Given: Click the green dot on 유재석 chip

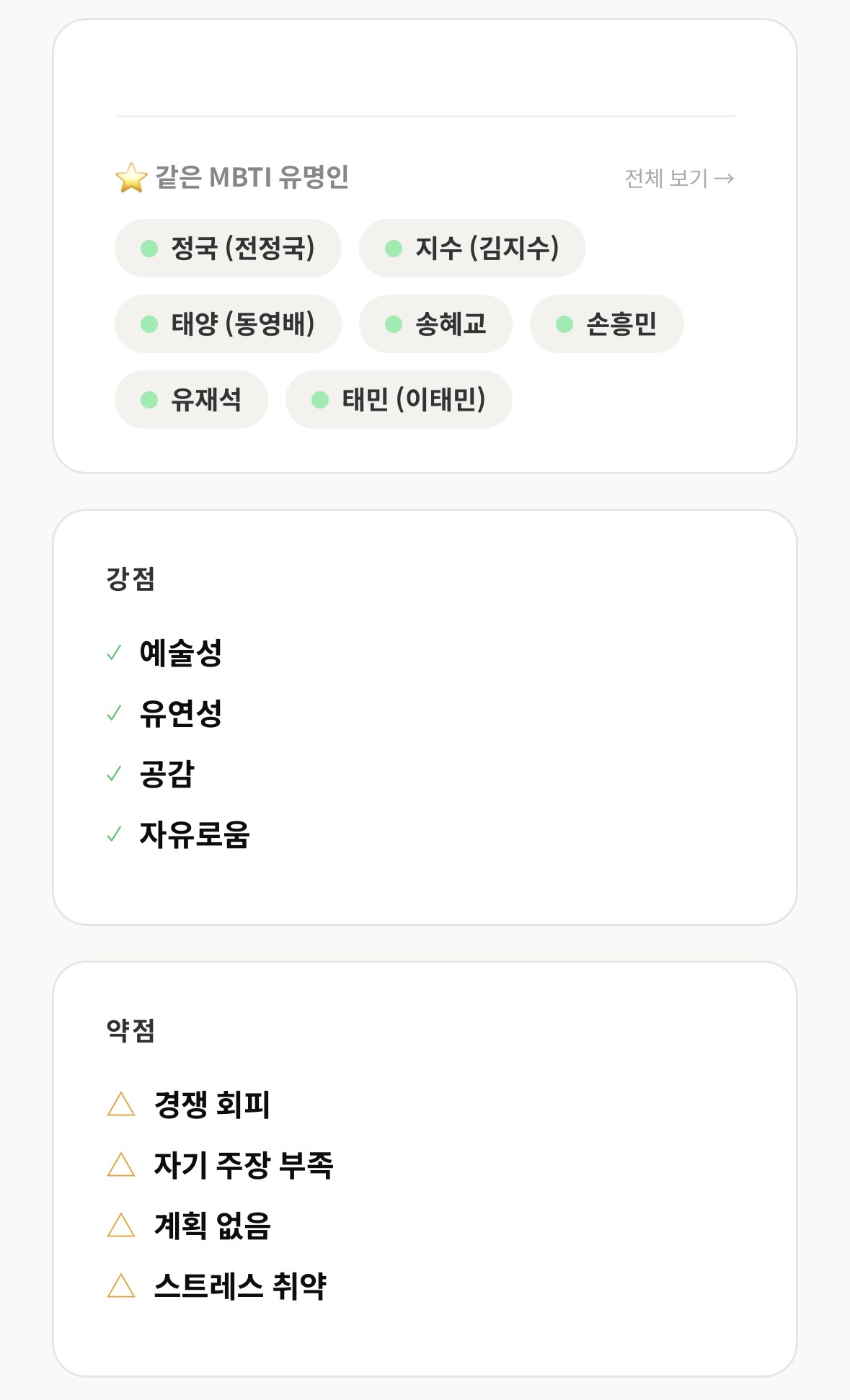Looking at the screenshot, I should coord(149,400).
